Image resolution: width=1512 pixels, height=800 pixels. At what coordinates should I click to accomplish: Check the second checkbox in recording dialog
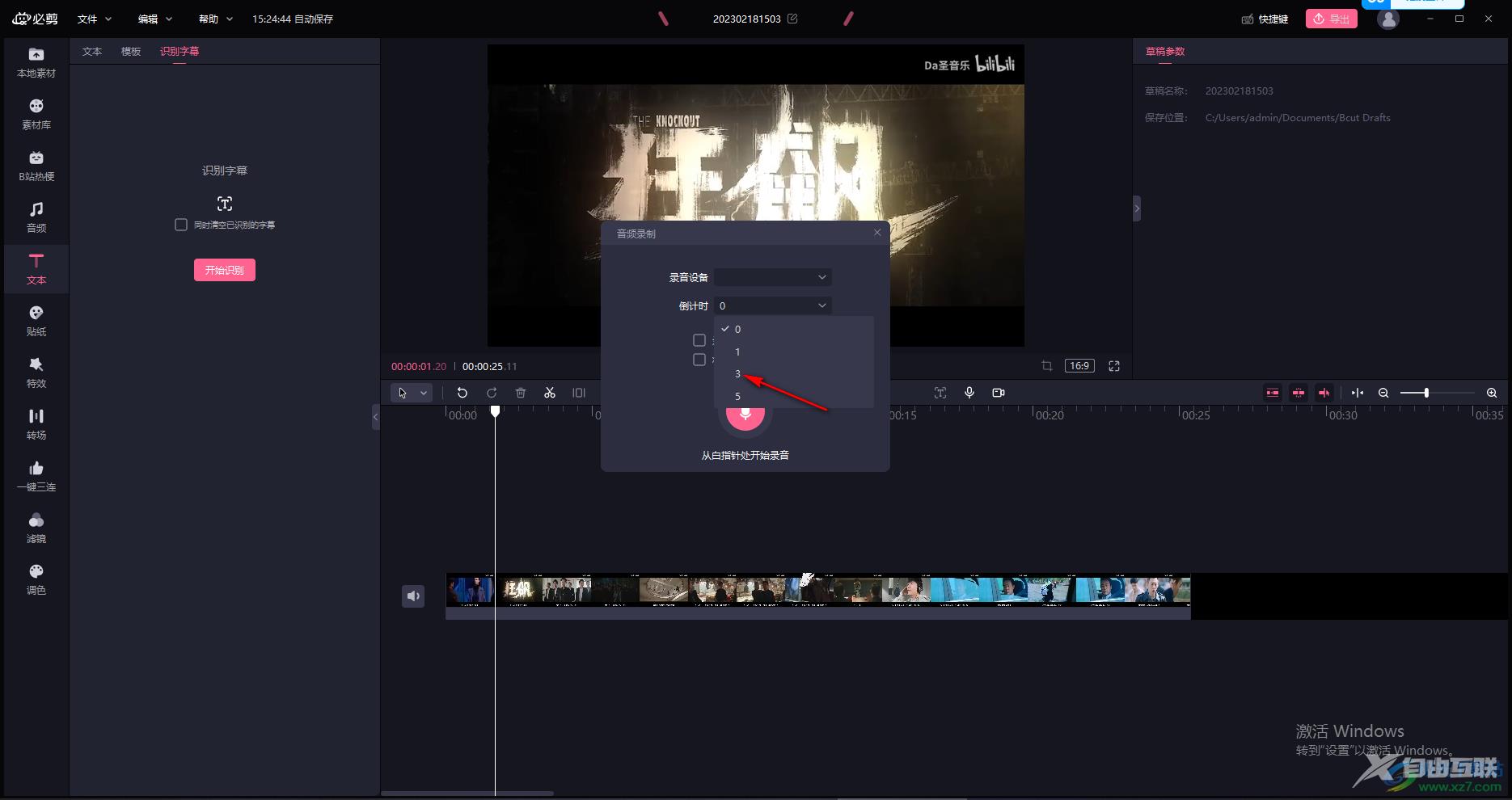699,360
